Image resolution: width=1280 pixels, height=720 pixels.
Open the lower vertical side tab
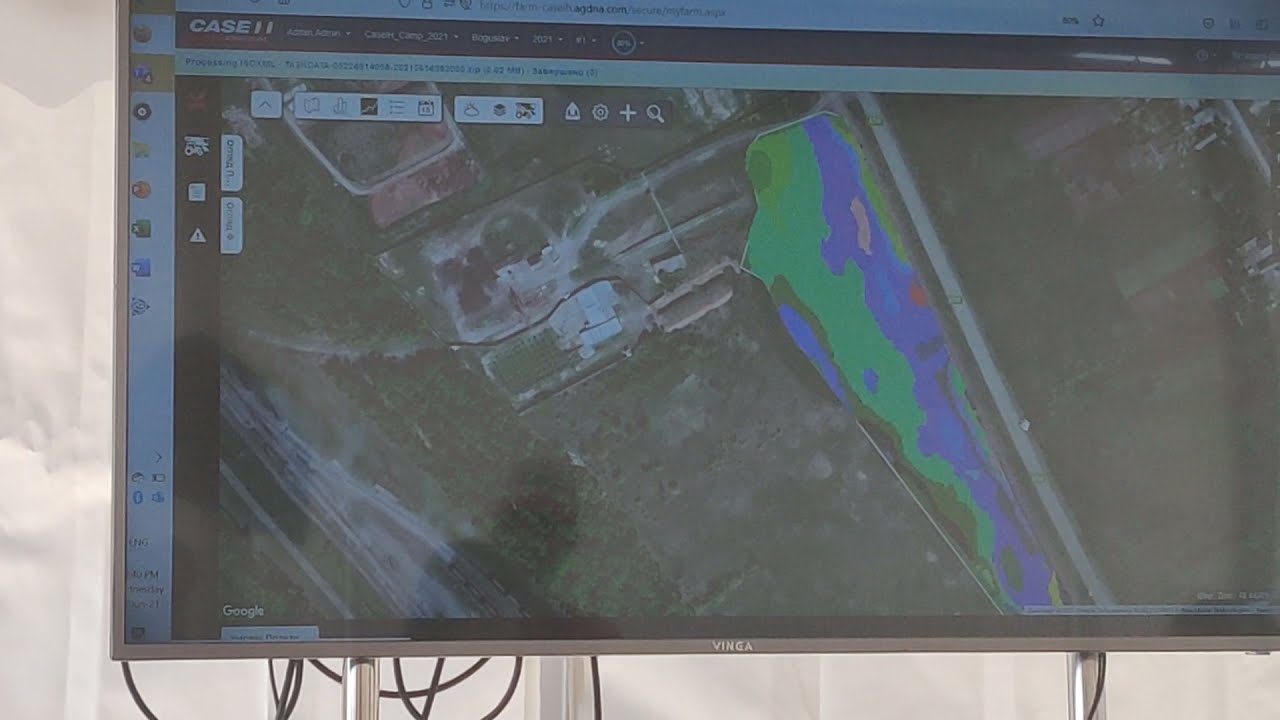[x=231, y=225]
